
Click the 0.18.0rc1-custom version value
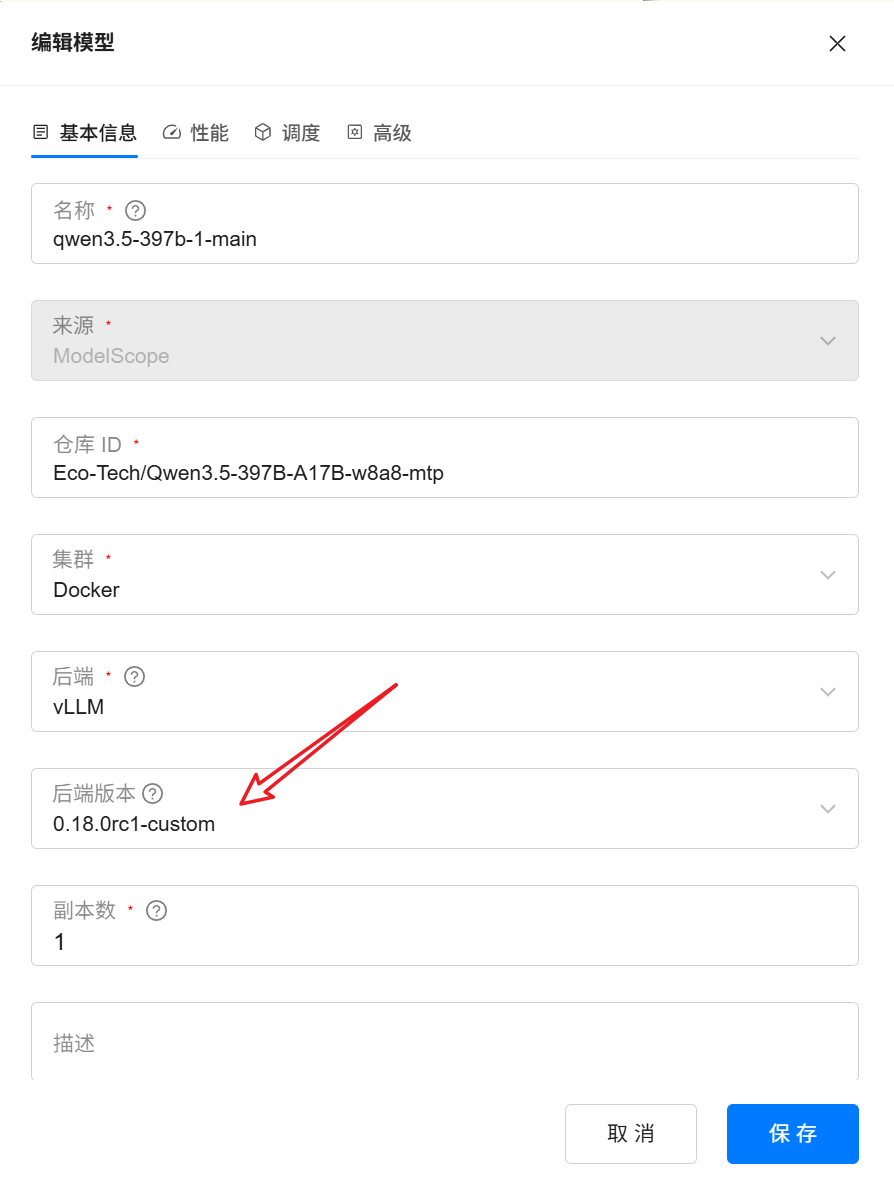(134, 825)
